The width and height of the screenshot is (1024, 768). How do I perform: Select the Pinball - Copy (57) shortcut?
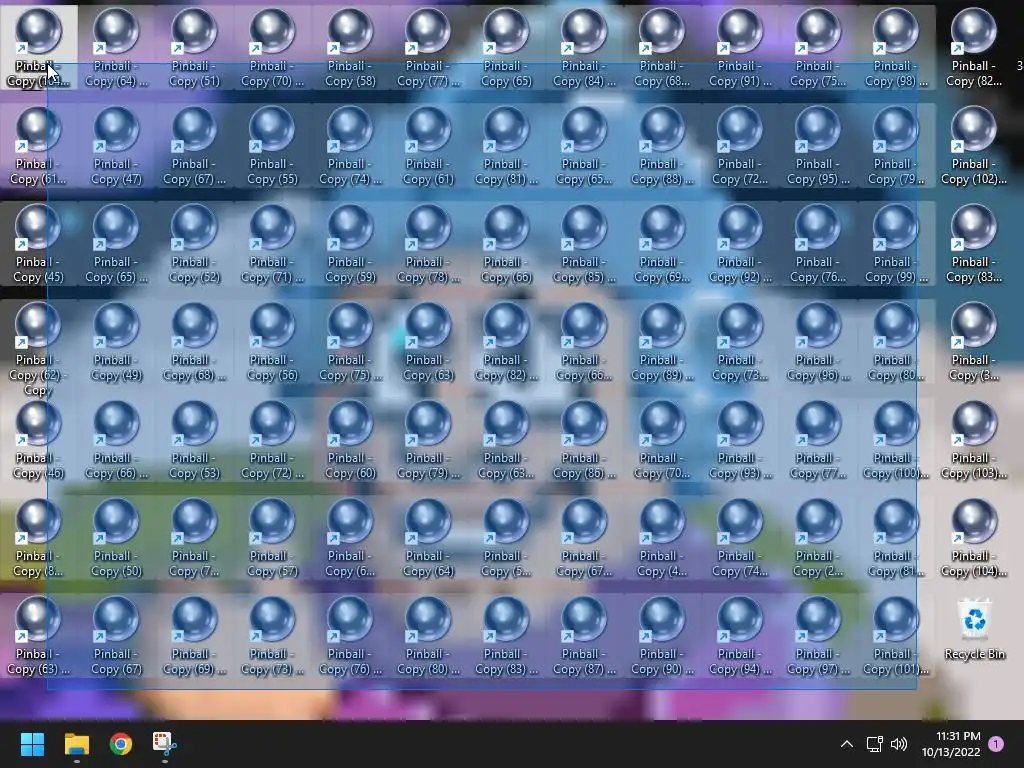pos(272,538)
